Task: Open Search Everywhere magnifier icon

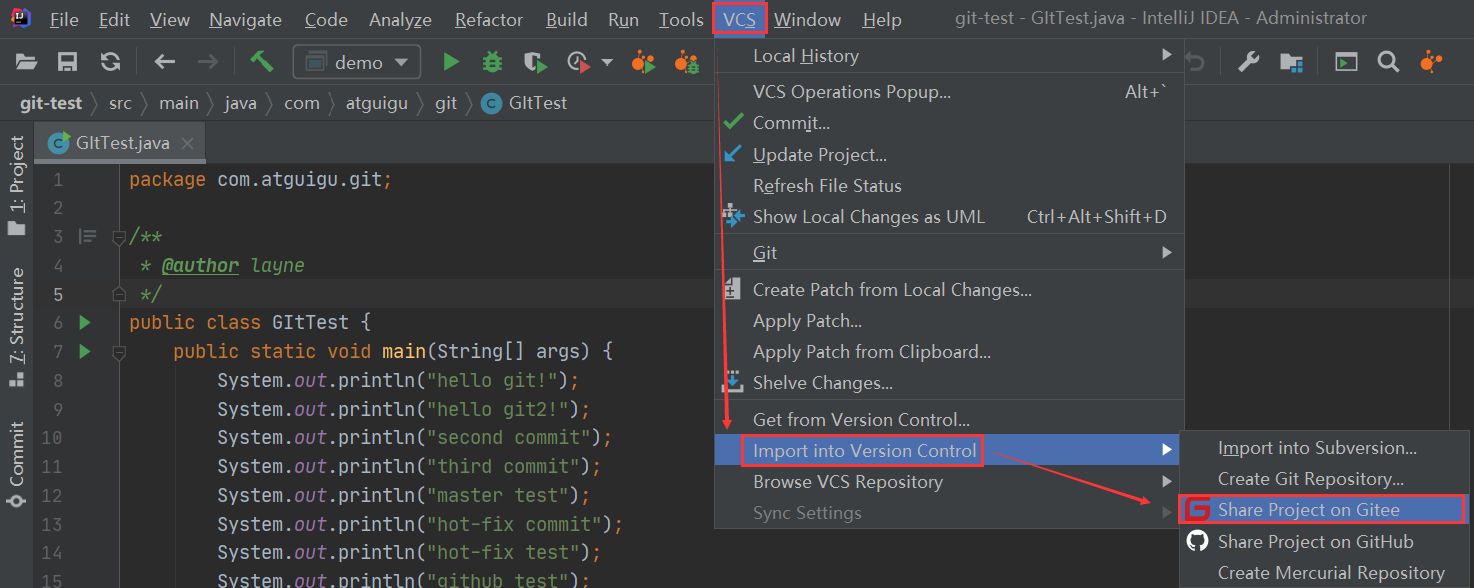Action: [x=1388, y=62]
